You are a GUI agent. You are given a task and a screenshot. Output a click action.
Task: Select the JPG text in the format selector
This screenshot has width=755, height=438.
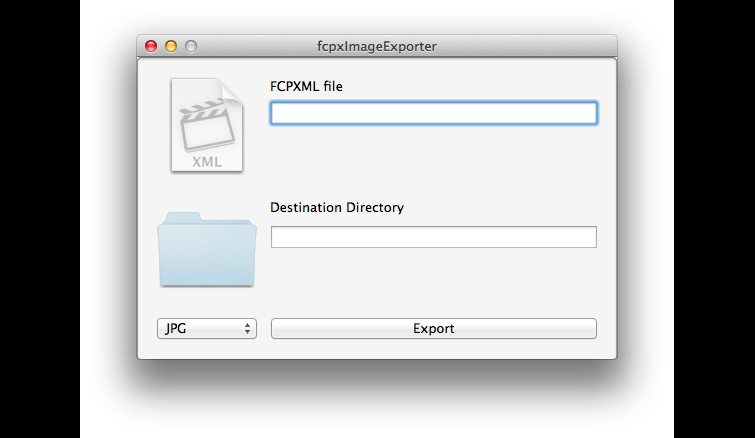176,328
